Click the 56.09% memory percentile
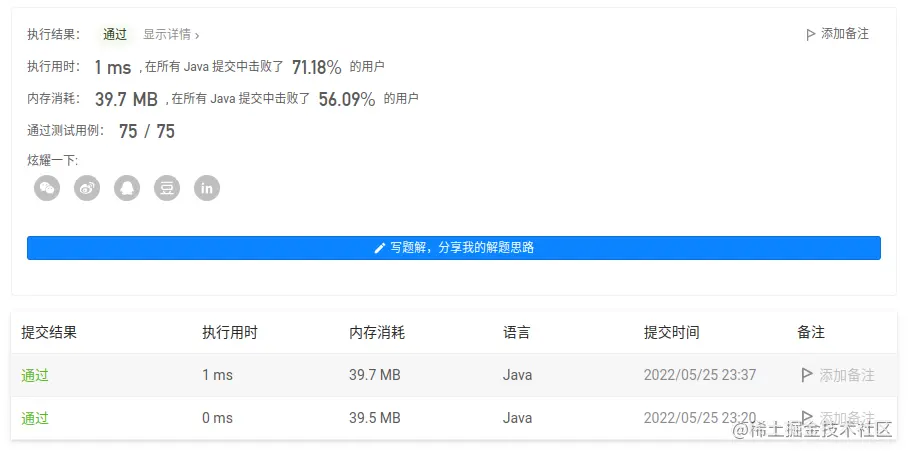Viewport: 908px width, 455px height. tap(347, 100)
